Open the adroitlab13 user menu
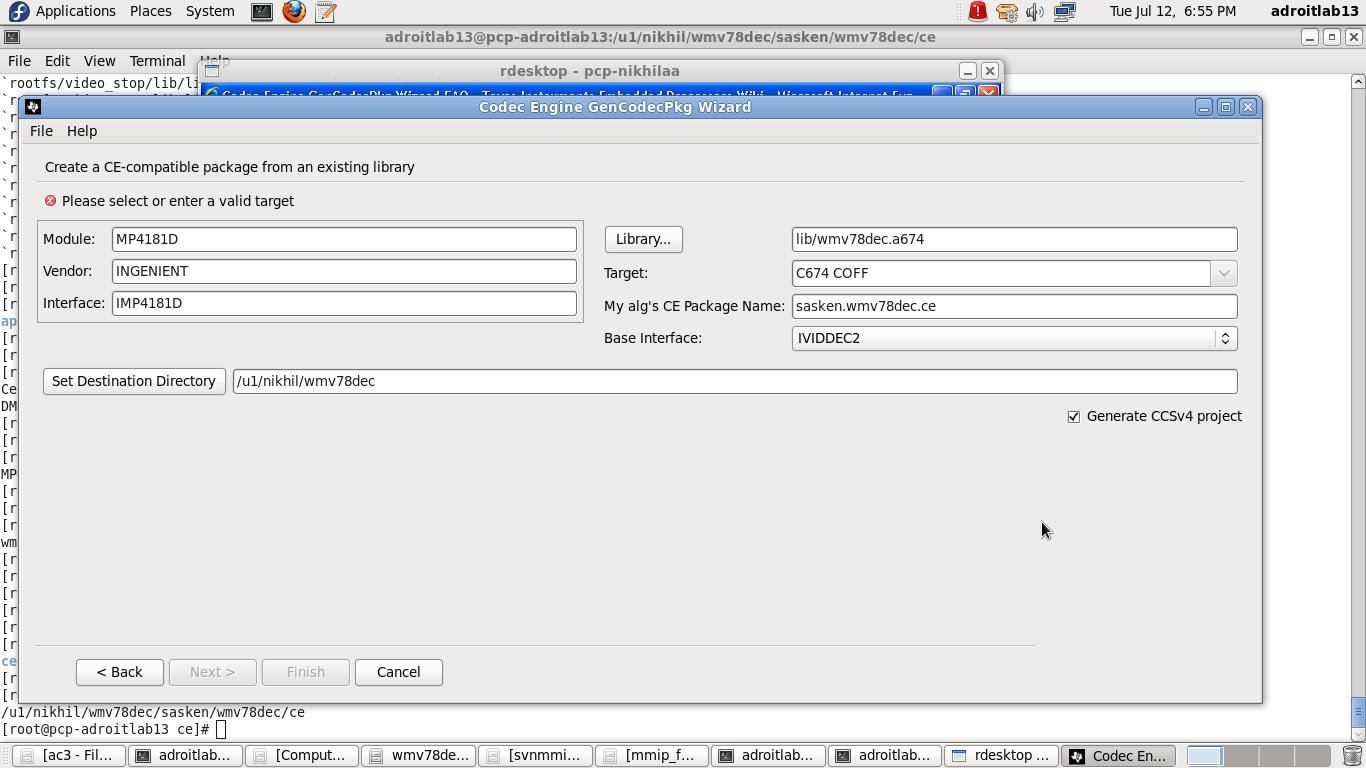Viewport: 1366px width, 768px height. coord(1314,11)
